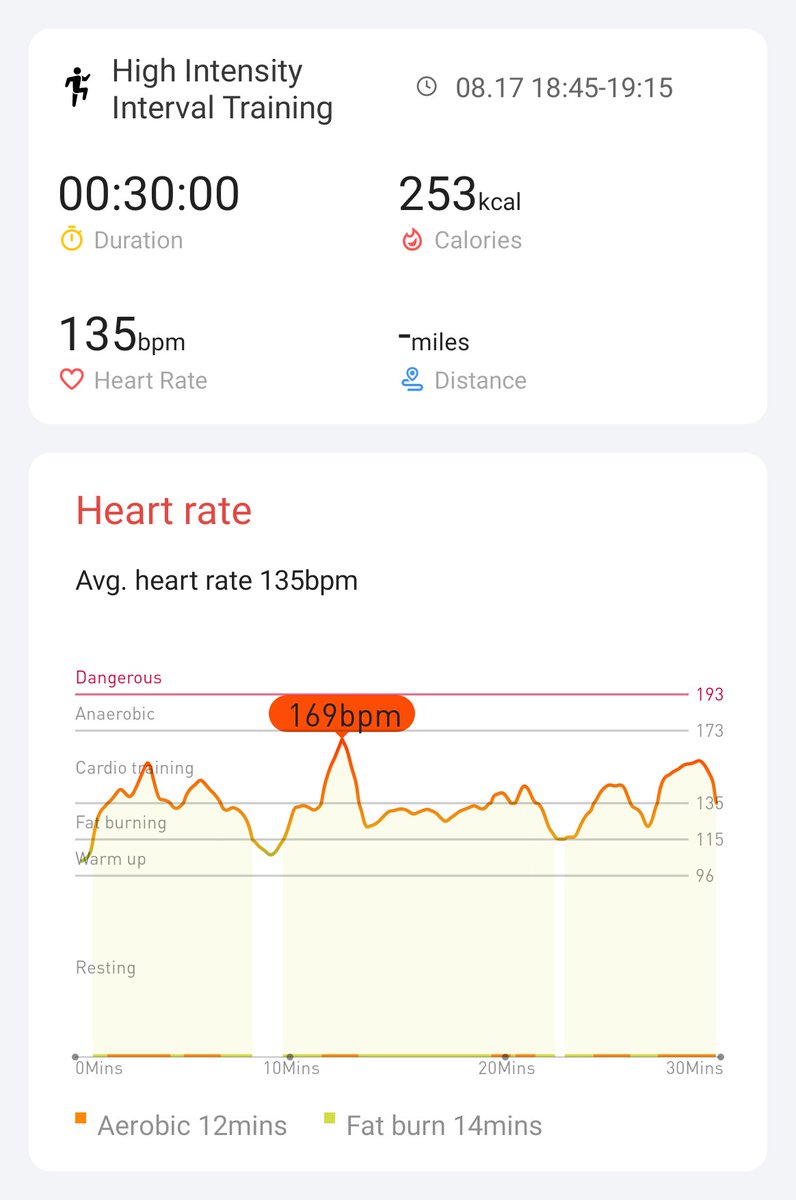Open the High Intensity Interval Training title

coord(222,89)
